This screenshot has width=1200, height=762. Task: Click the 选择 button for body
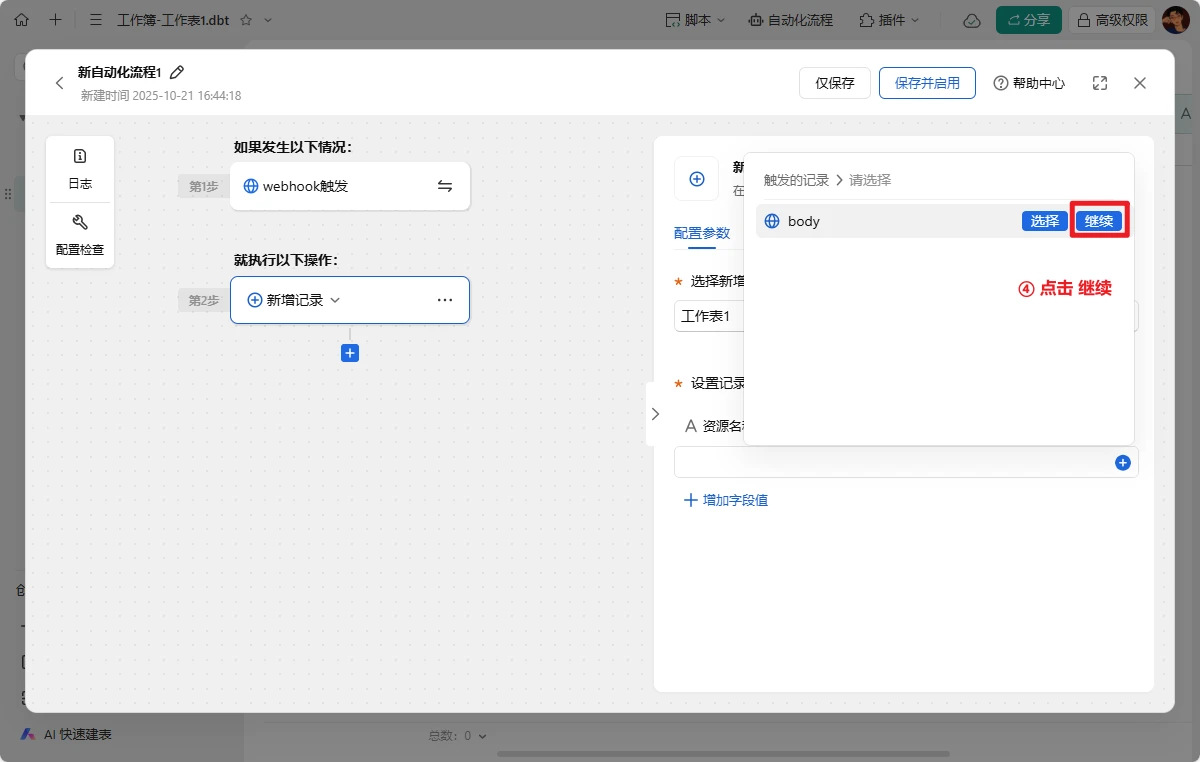(1044, 221)
